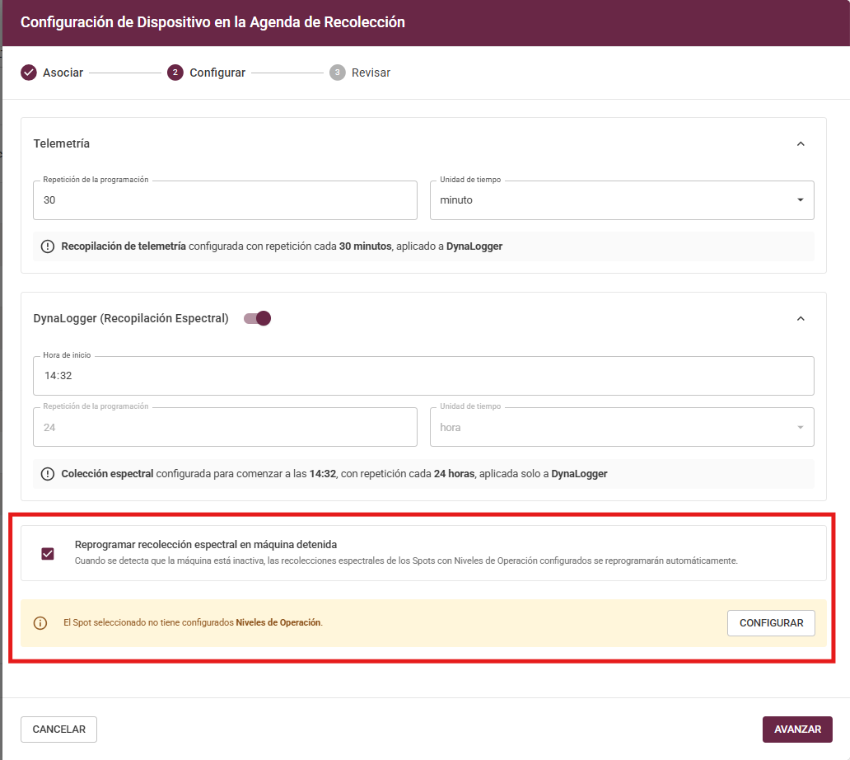This screenshot has height=760, width=850.
Task: Click the step 3 Revisar circle icon
Action: click(337, 73)
